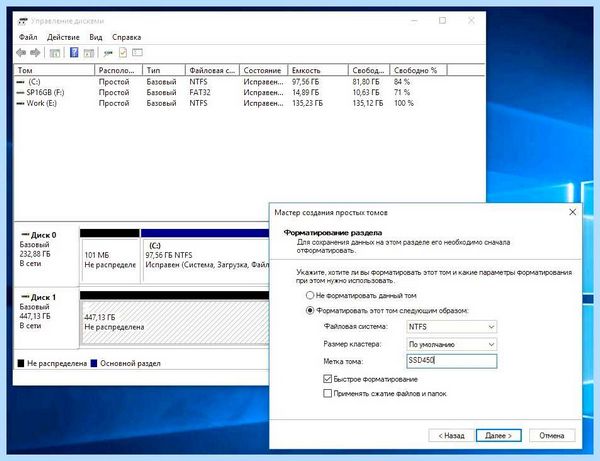Sort by the 'Состояние' column header
The width and height of the screenshot is (600, 461).
tap(263, 70)
